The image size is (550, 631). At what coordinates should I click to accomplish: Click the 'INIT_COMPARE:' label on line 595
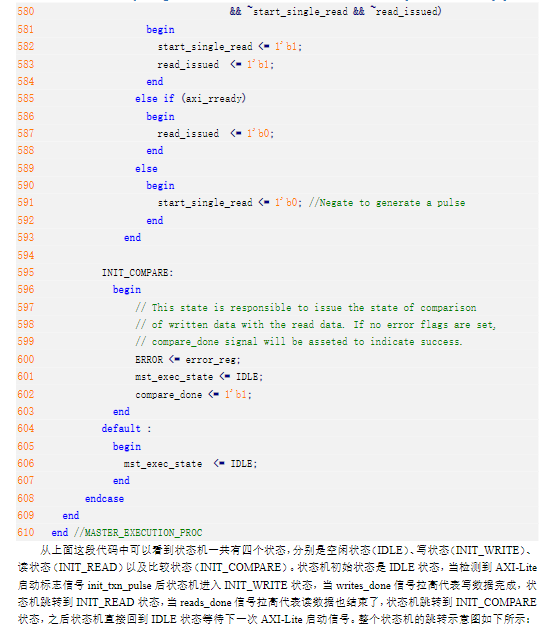[138, 273]
